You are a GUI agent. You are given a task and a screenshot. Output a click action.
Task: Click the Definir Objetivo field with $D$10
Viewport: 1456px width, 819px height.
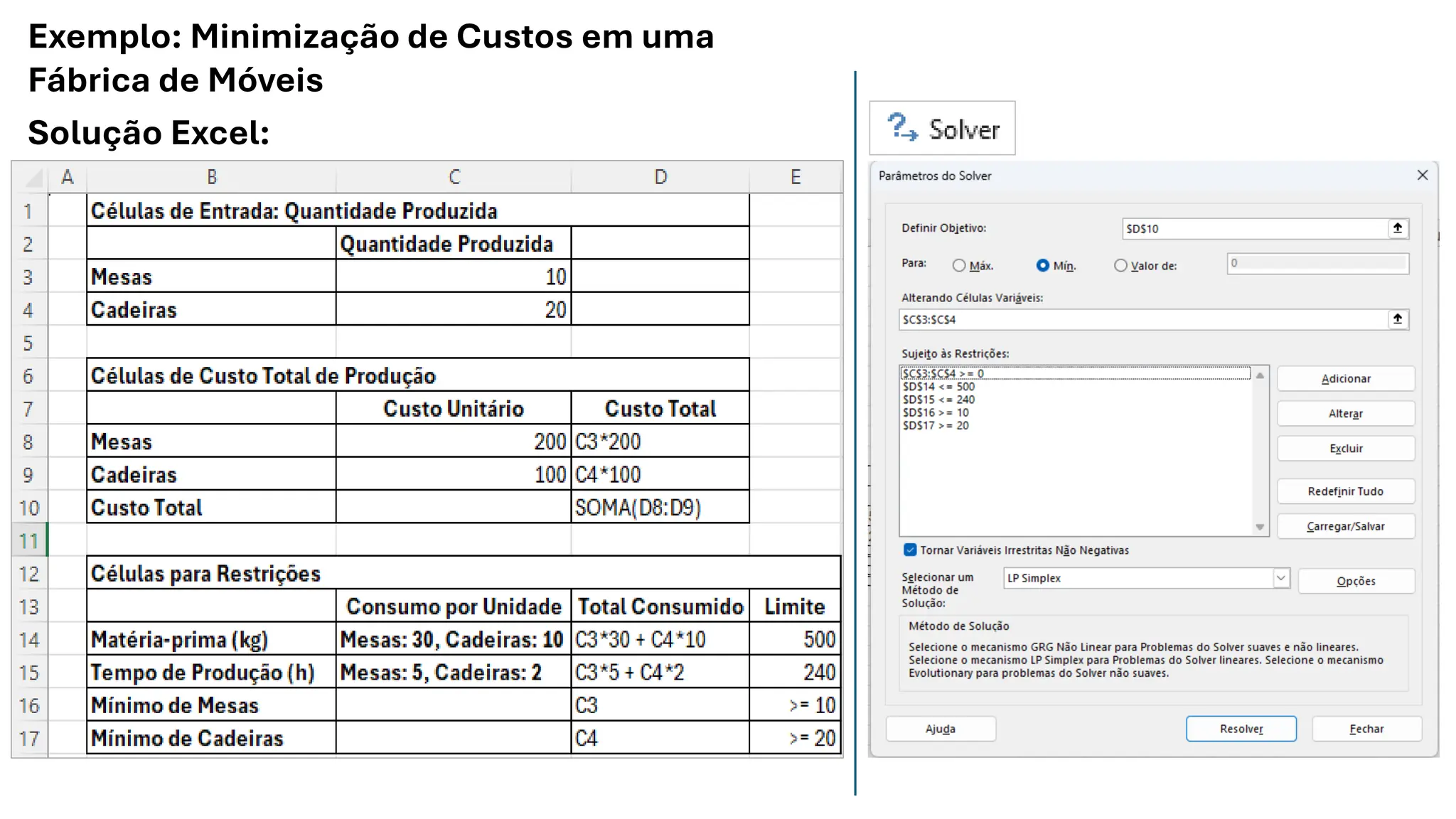pyautogui.click(x=1255, y=228)
